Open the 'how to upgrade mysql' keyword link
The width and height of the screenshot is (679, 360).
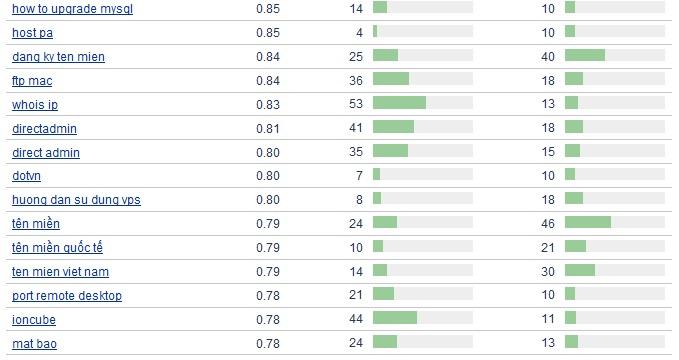click(72, 9)
